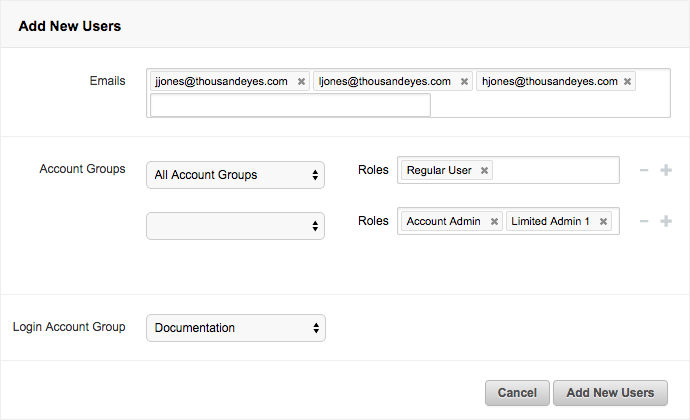Remove ljones@thousandeyes.com email tag
This screenshot has width=690, height=420.
coord(464,82)
